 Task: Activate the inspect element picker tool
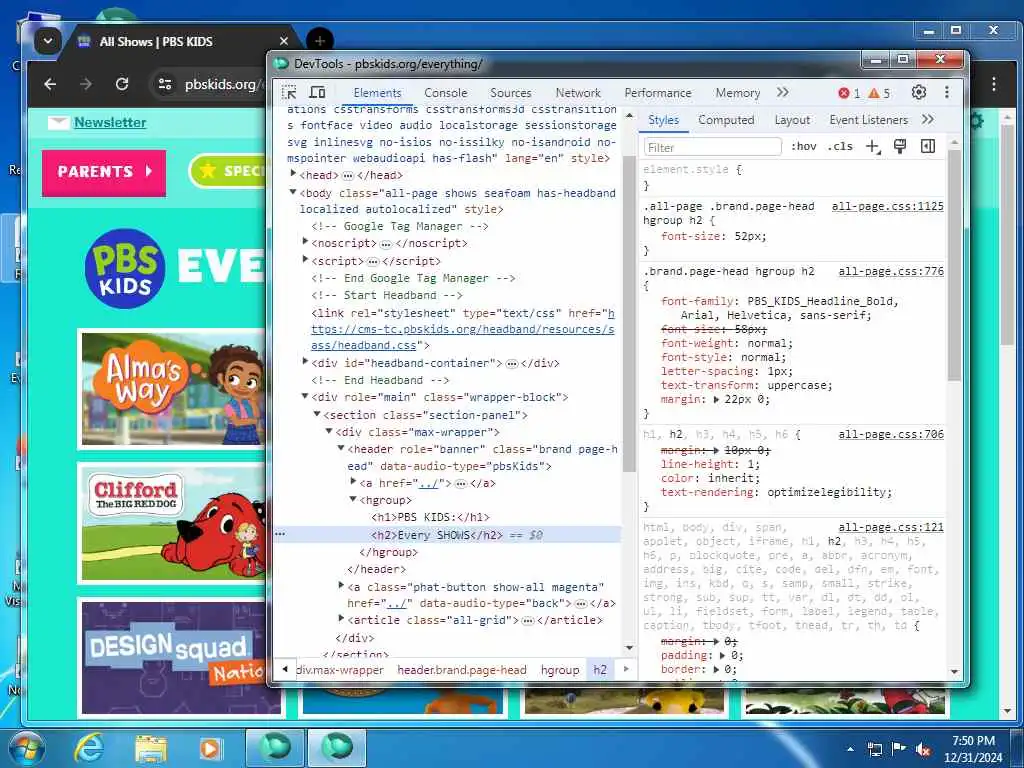tap(289, 92)
